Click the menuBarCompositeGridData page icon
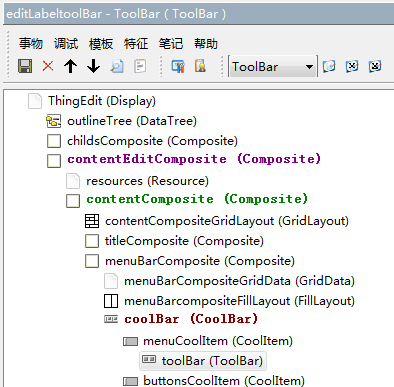The width and height of the screenshot is (394, 387). [x=111, y=281]
